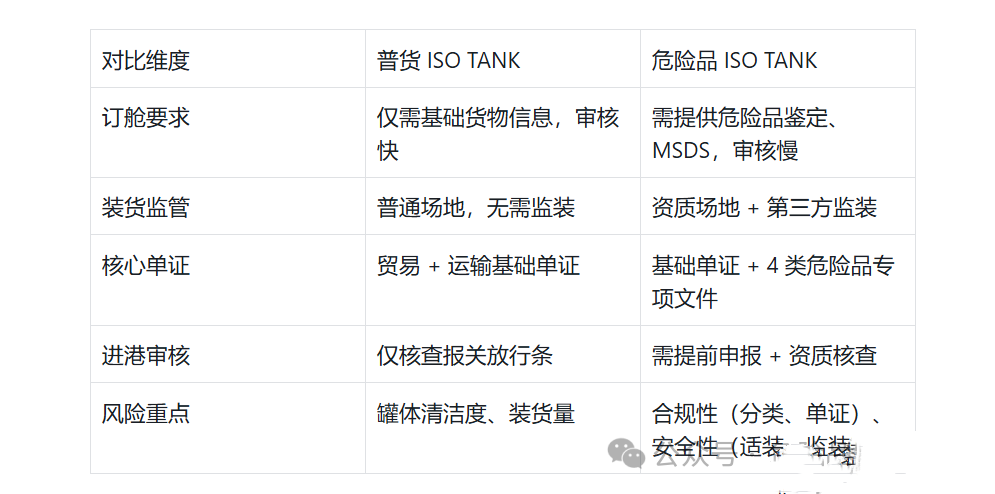Click the 对比维度 header cell
Image resolution: width=995 pixels, height=494 pixels.
[x=146, y=60]
